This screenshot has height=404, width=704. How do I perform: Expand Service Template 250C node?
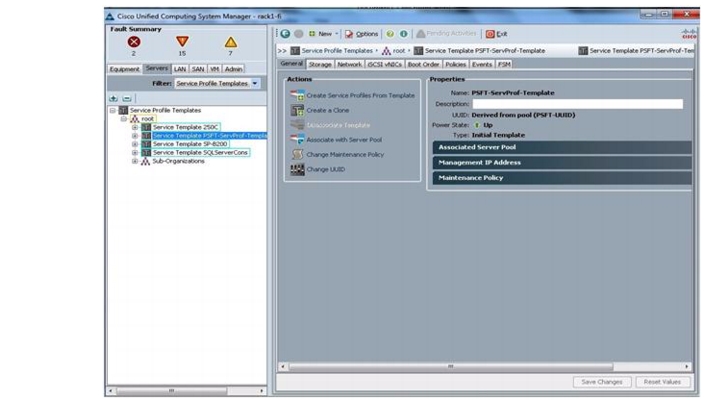tap(135, 127)
